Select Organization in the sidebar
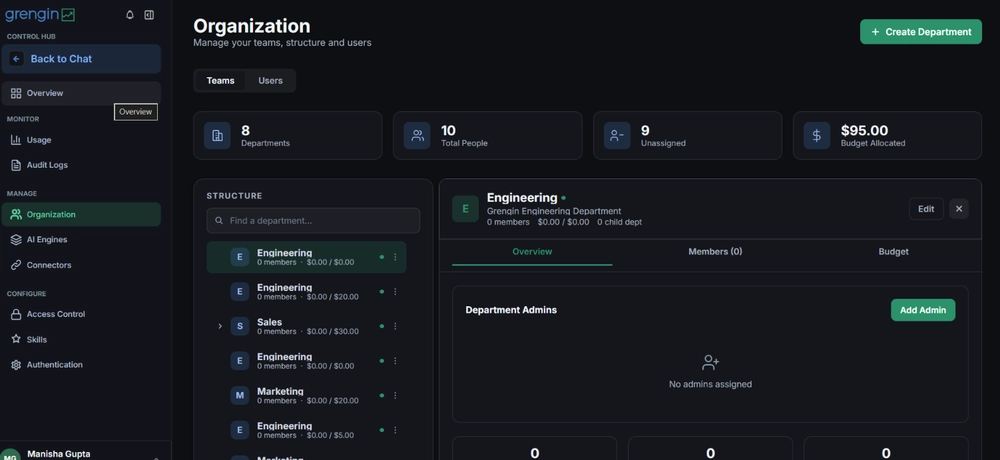Image resolution: width=1000 pixels, height=460 pixels. point(81,214)
